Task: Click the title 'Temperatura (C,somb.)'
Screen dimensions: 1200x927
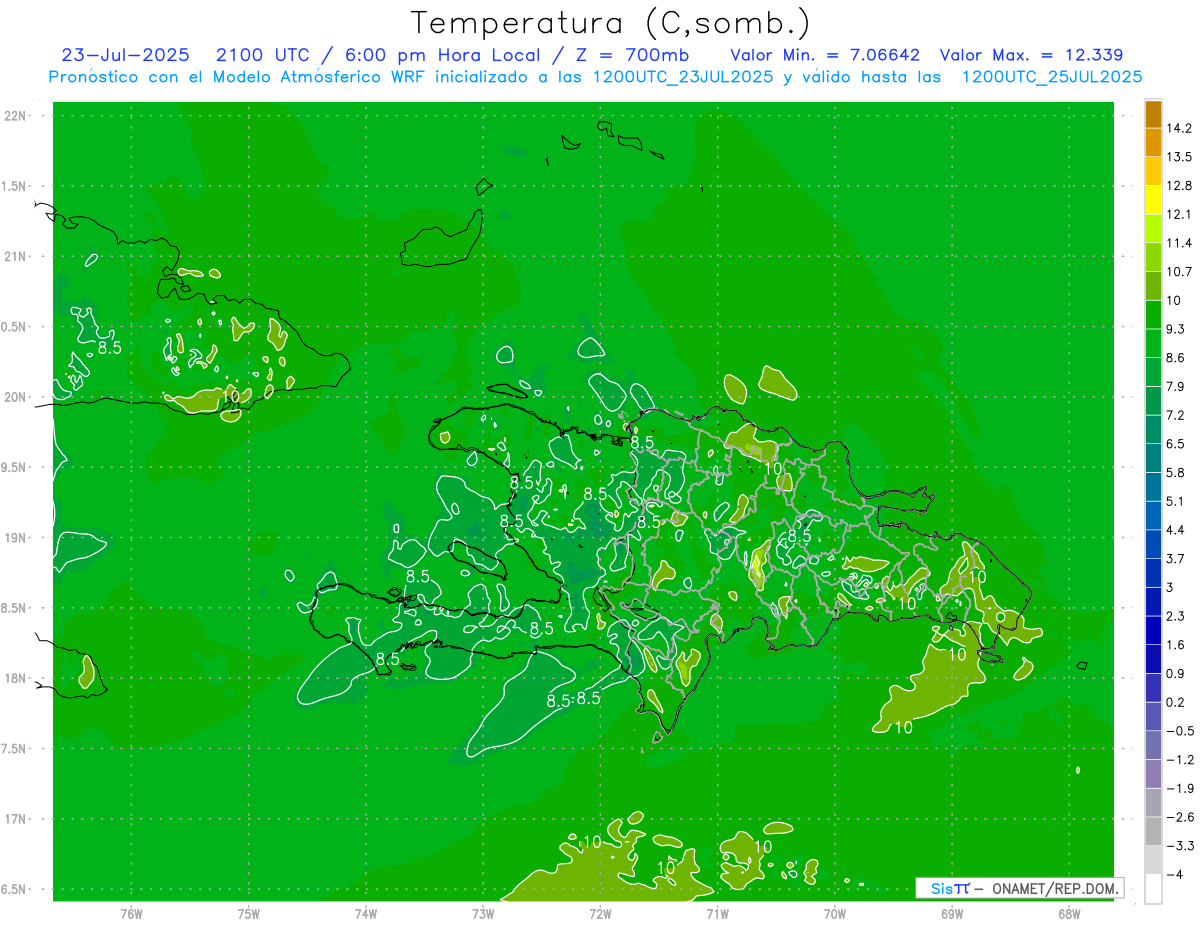Action: [611, 23]
